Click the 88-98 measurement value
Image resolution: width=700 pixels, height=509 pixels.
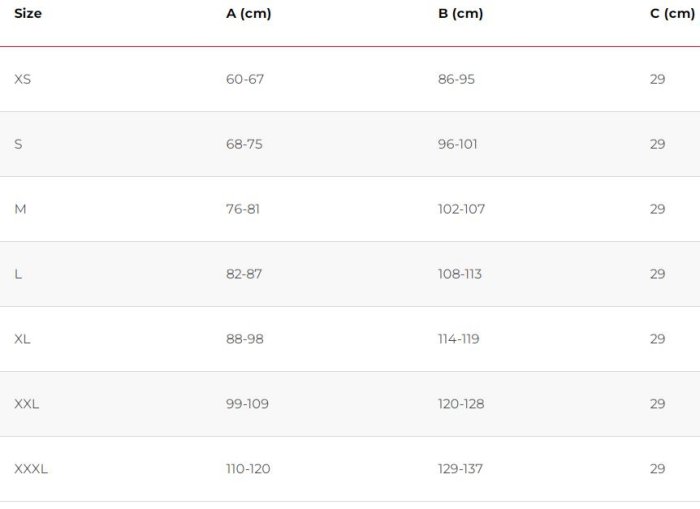(245, 339)
